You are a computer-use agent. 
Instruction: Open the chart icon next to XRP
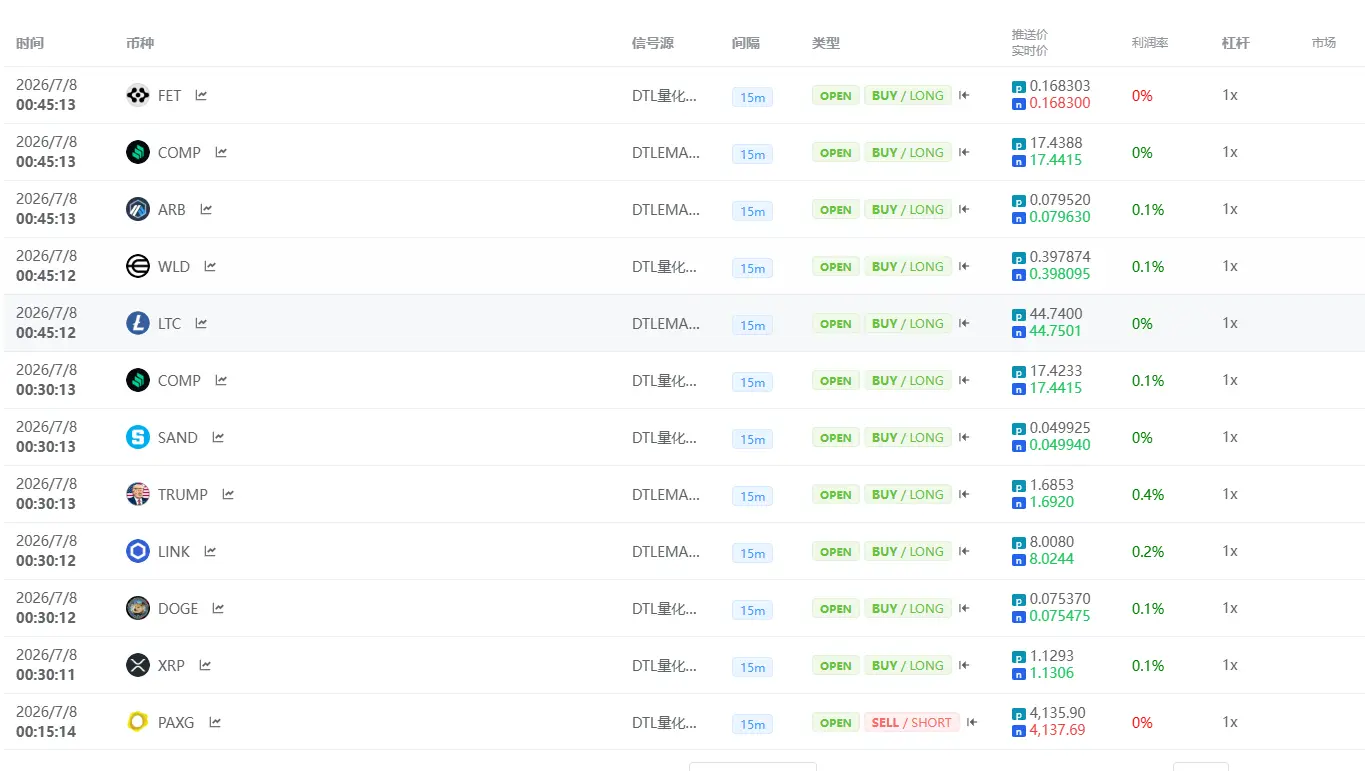(205, 665)
